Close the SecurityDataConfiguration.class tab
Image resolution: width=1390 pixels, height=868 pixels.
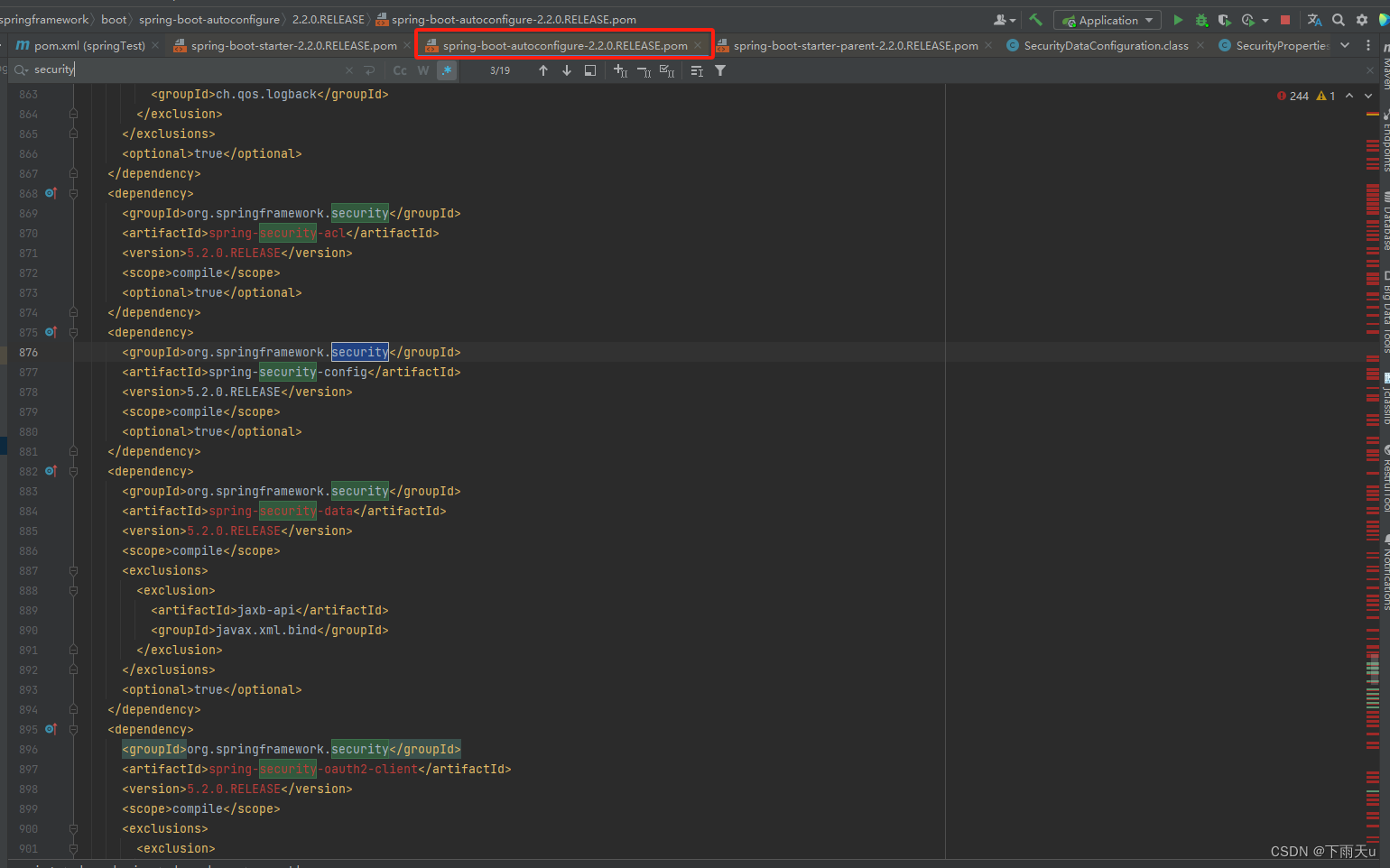pyautogui.click(x=1200, y=45)
